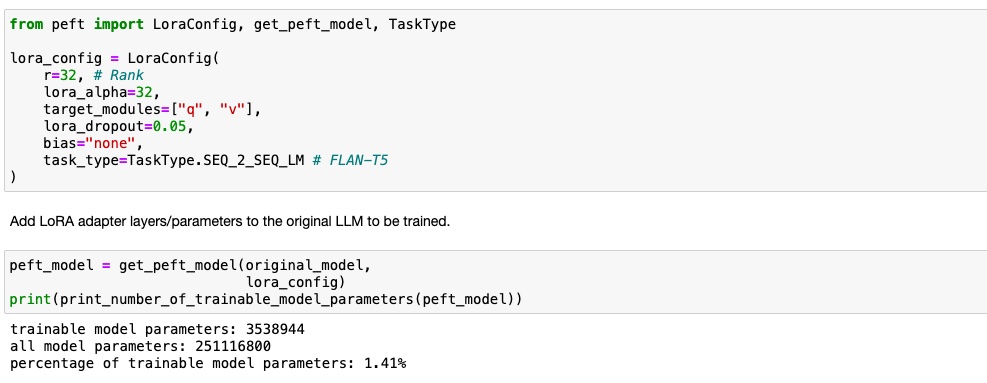Image resolution: width=987 pixels, height=383 pixels.
Task: Click the TaskType import name
Action: point(422,25)
